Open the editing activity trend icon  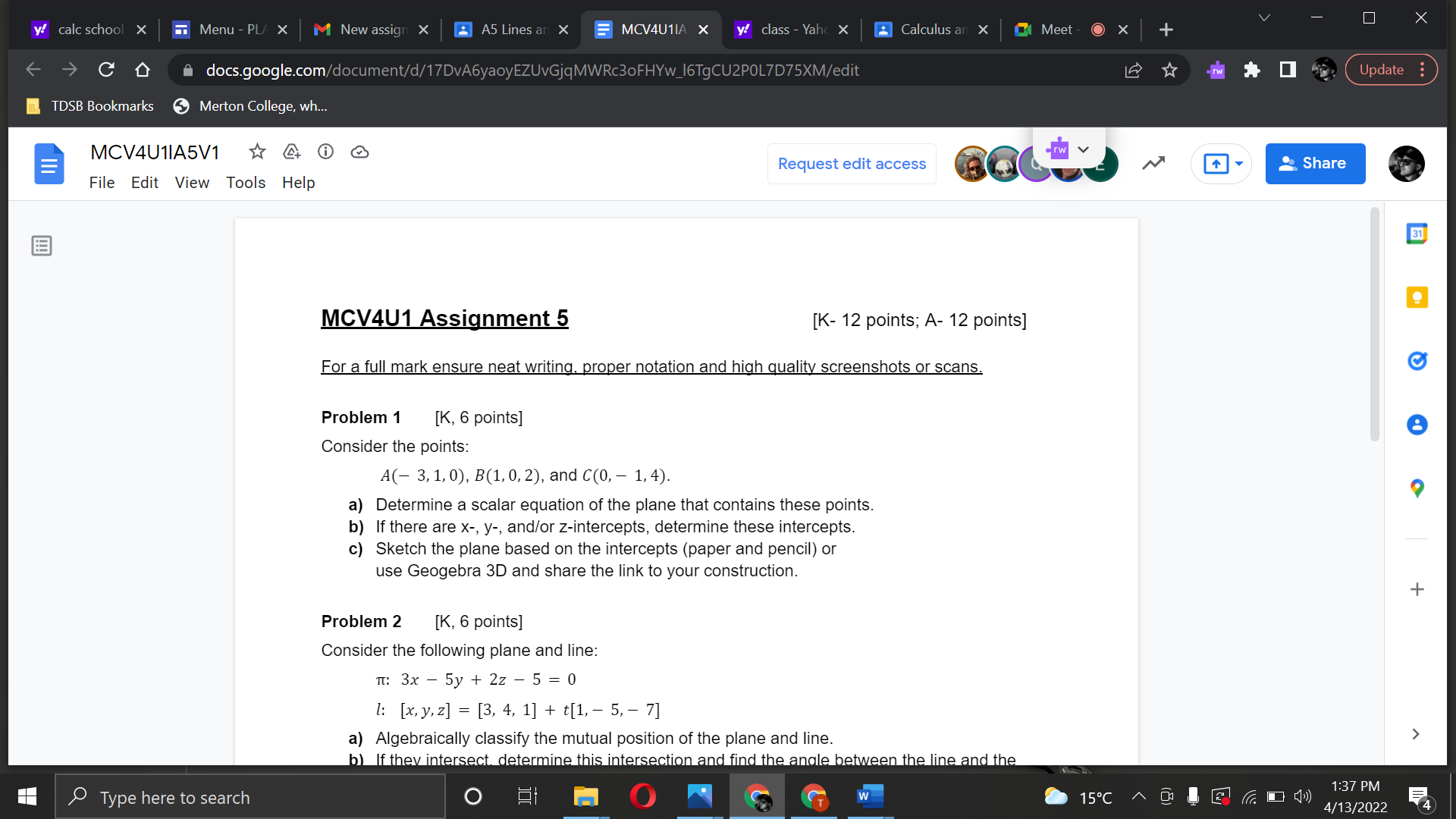[x=1153, y=163]
